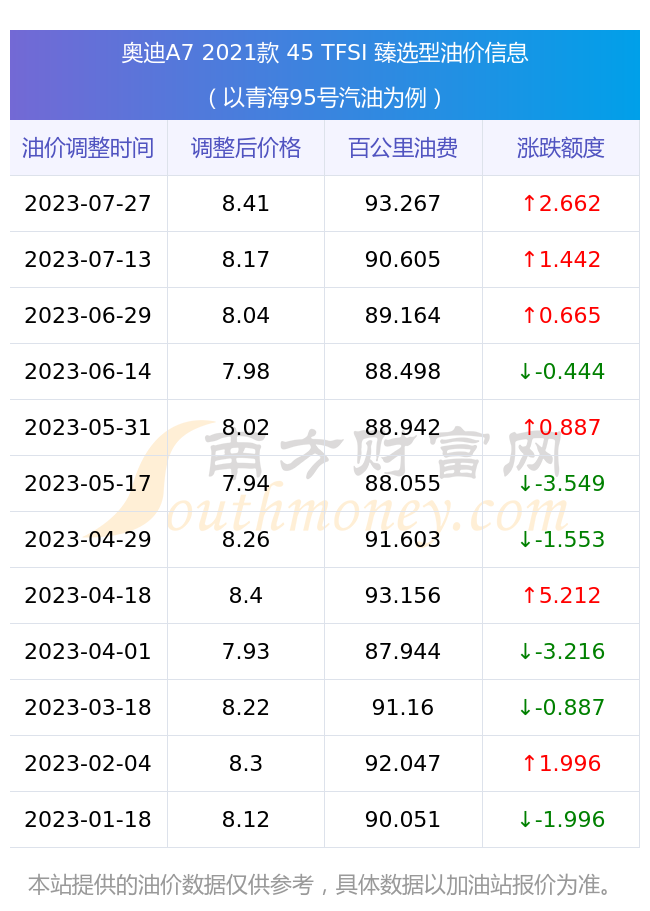Select price cell 8.3

(x=246, y=763)
